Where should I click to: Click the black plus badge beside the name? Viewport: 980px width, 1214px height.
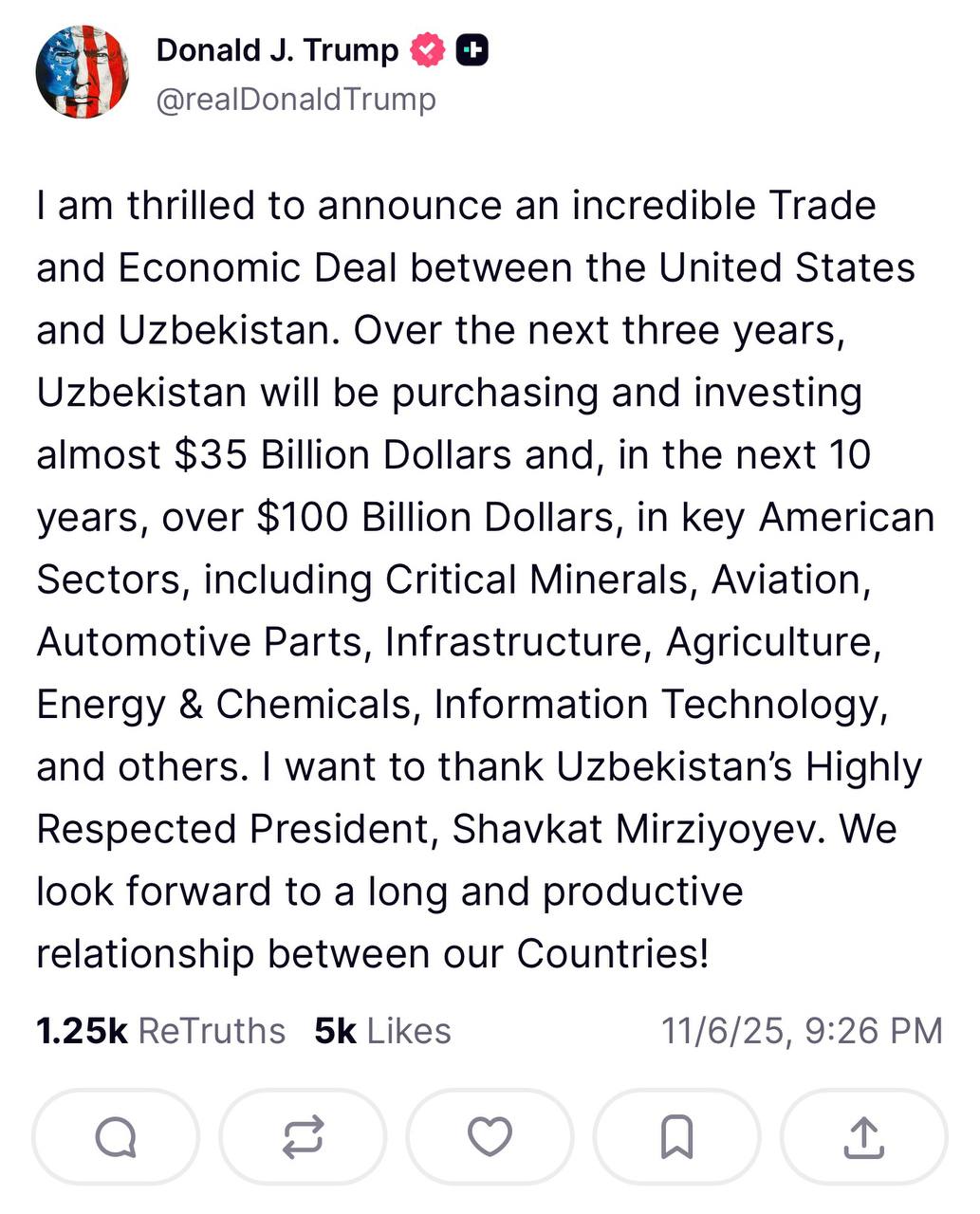[x=472, y=50]
